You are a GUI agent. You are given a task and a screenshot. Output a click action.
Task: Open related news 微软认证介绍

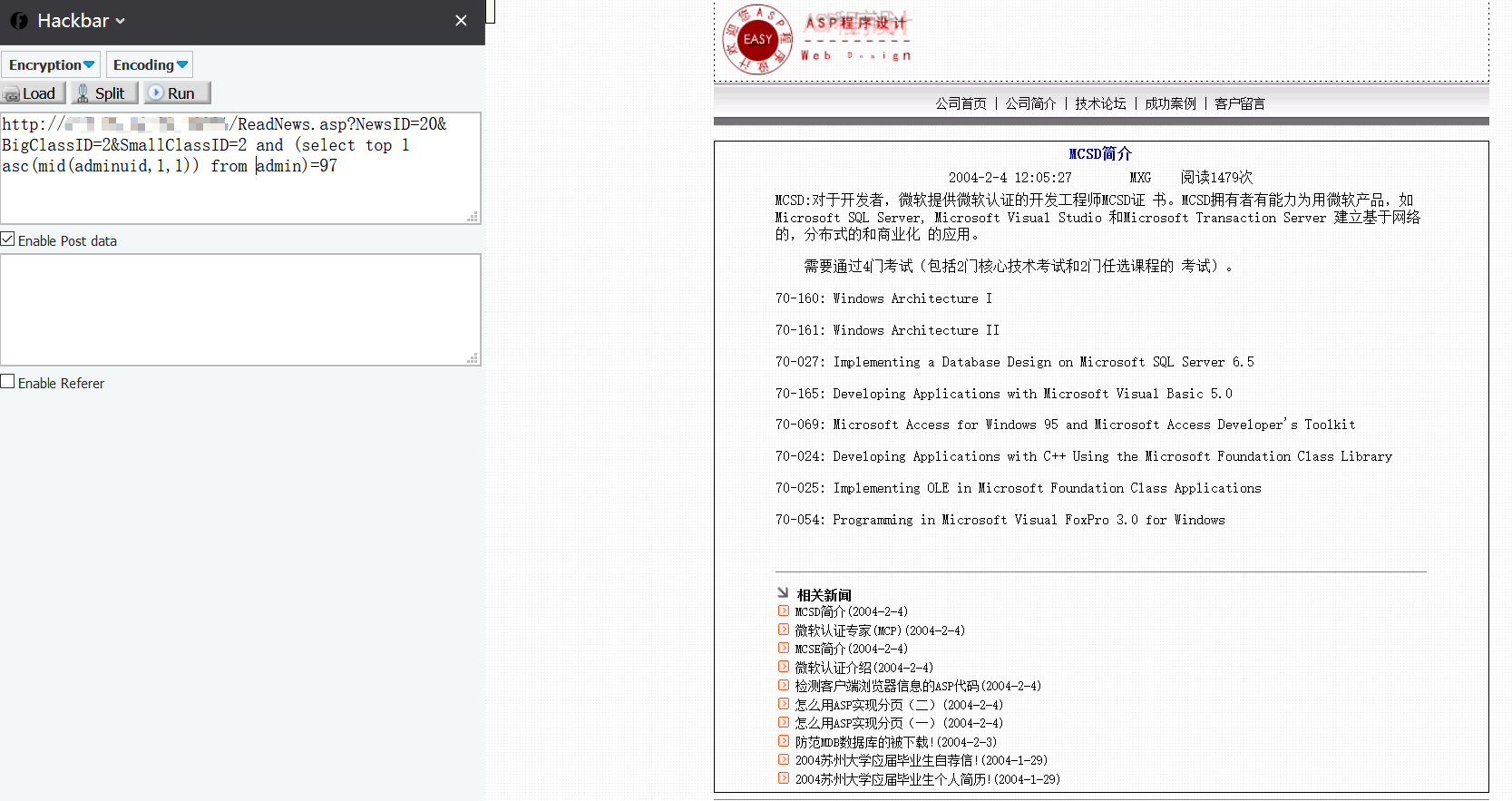864,668
